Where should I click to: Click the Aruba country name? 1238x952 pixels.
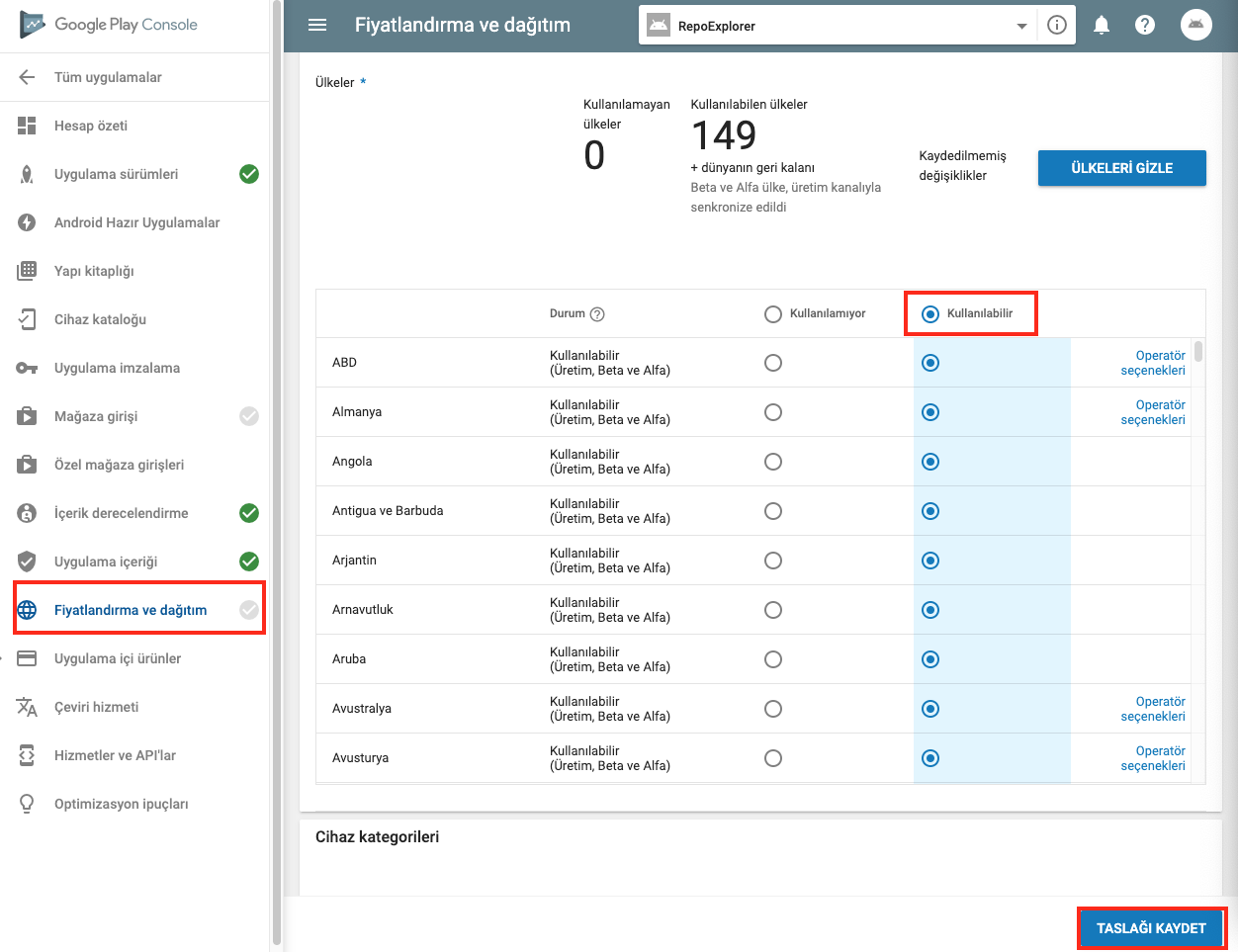tap(349, 659)
